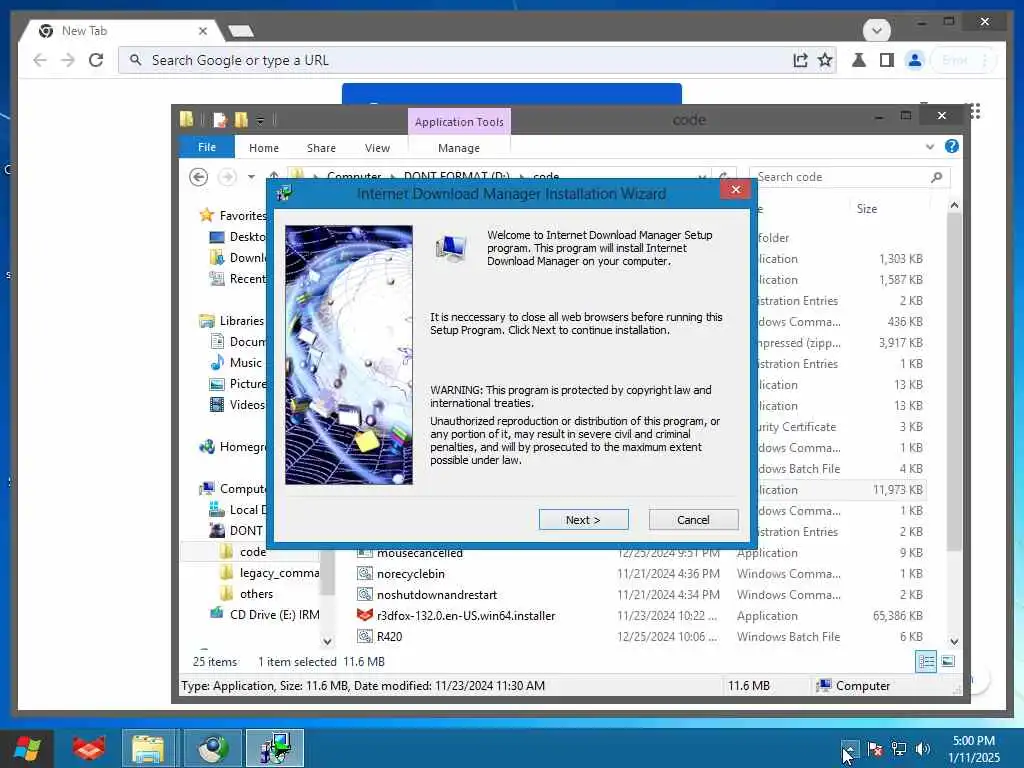Select the code folder in the tree
The image size is (1024, 768).
point(252,552)
